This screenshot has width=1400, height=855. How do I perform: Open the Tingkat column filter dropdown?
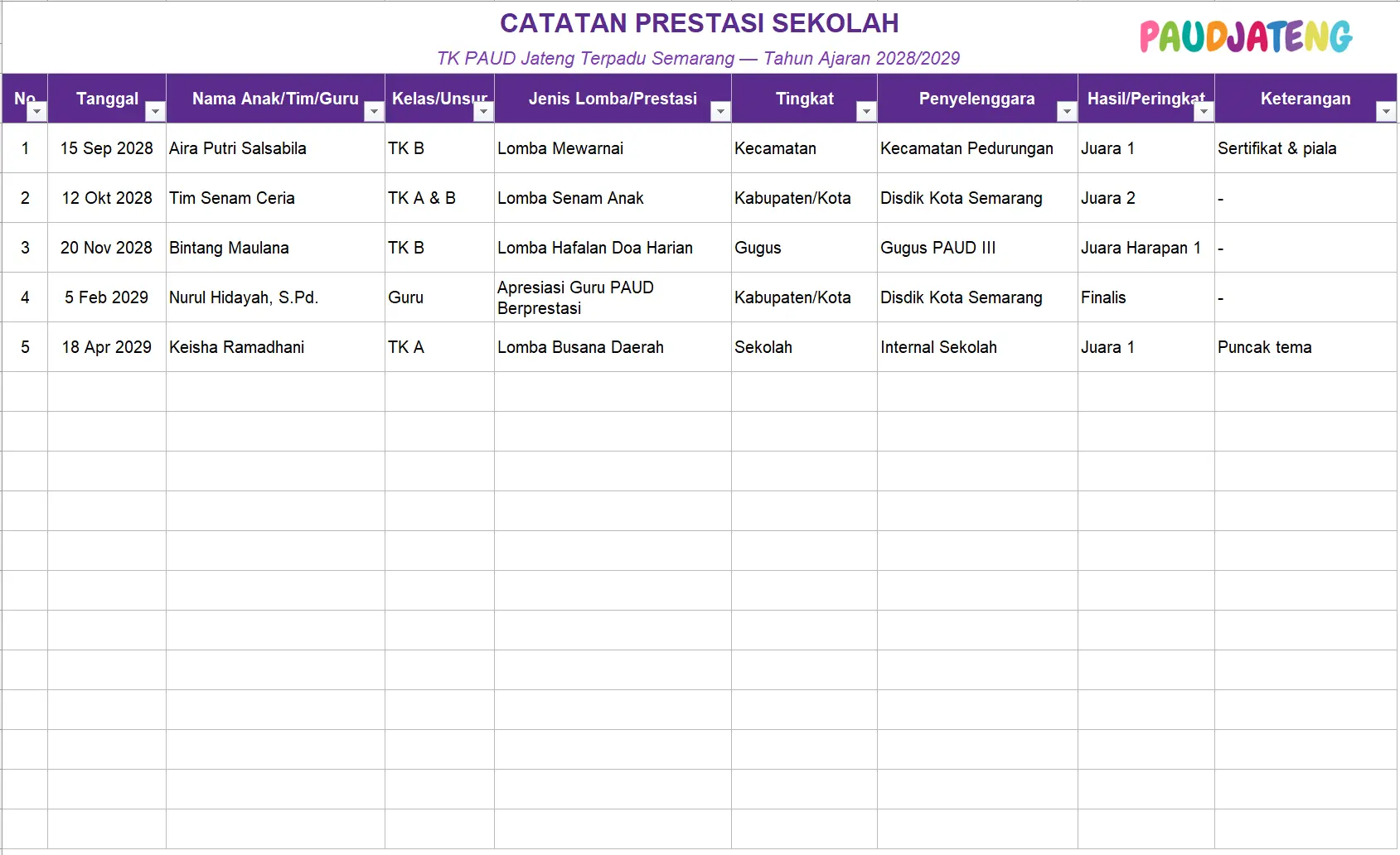tap(866, 112)
